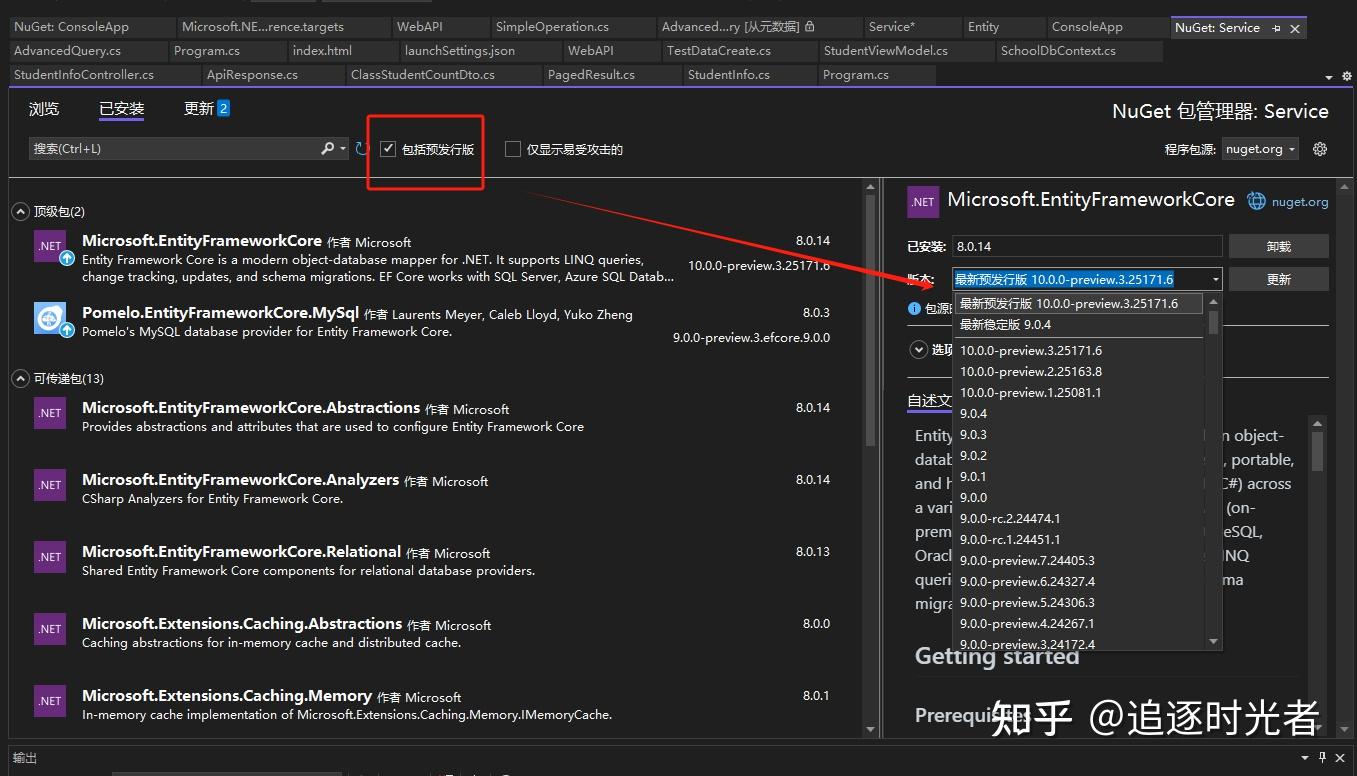Click the nuget.org globe icon beside package title
This screenshot has width=1357, height=776.
tap(1256, 199)
